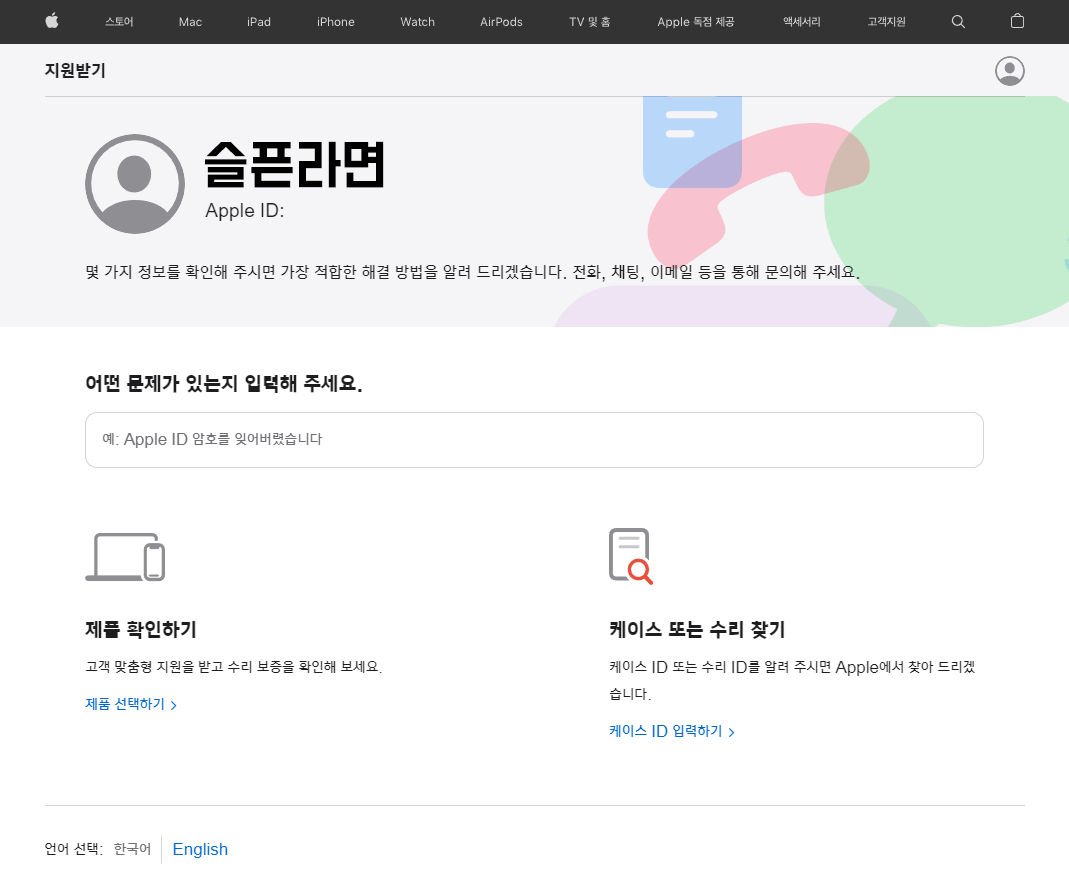Click the 제품 확인하기 heading

(141, 629)
